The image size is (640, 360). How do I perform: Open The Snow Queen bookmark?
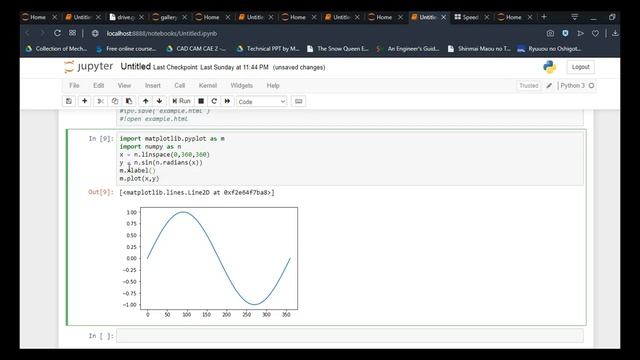tap(338, 49)
